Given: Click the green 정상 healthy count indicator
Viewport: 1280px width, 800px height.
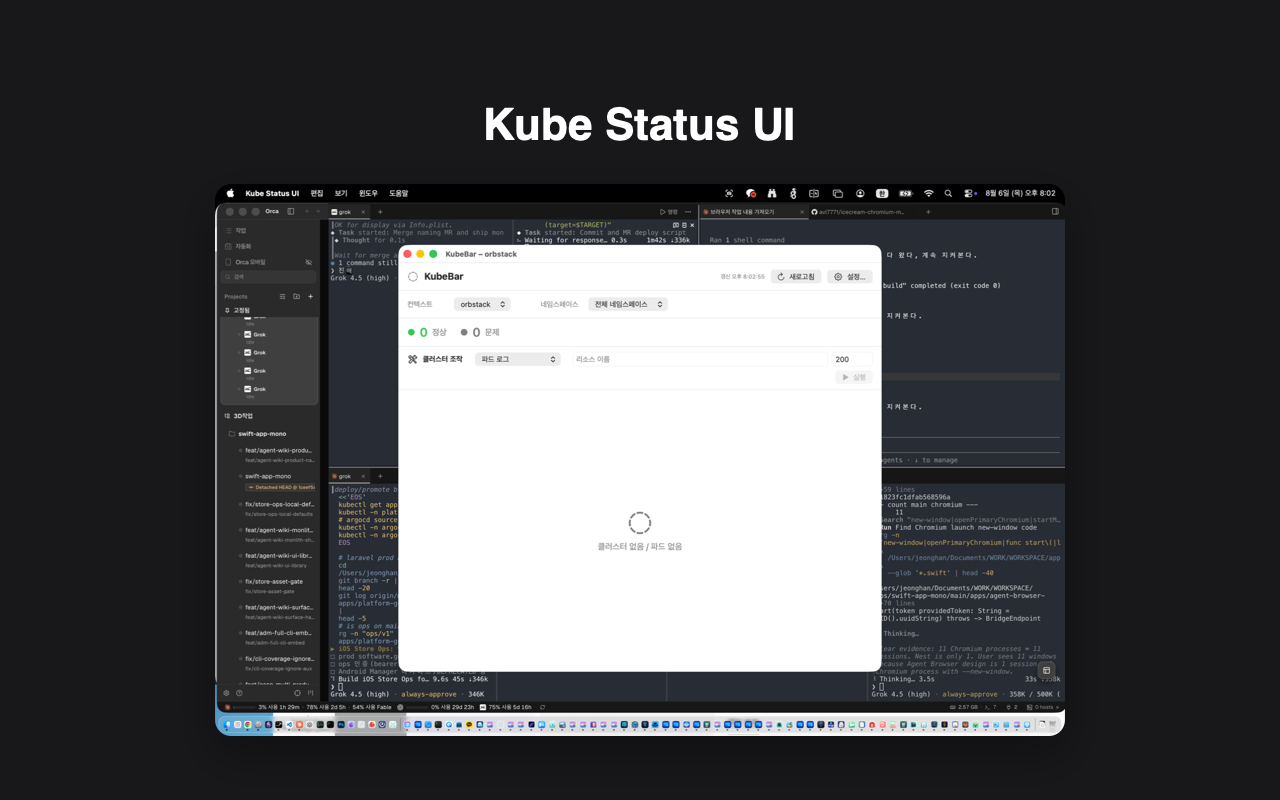Looking at the screenshot, I should click(x=427, y=332).
